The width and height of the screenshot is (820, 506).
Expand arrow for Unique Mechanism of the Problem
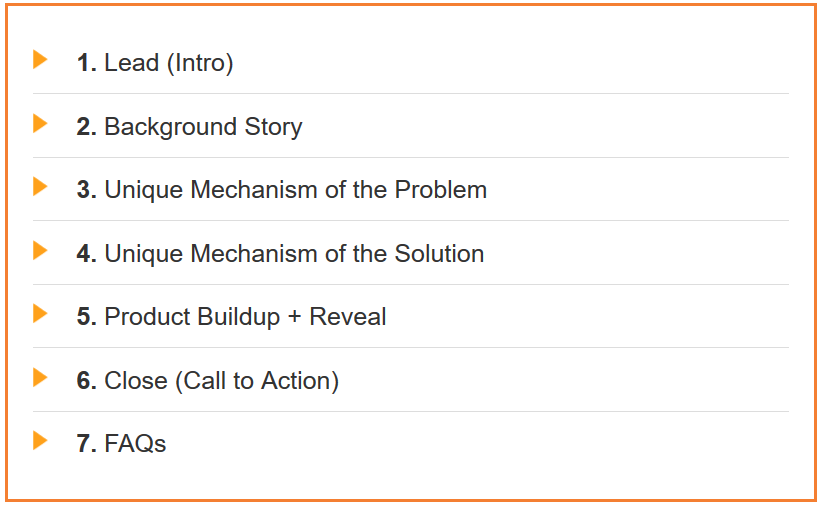tap(40, 187)
